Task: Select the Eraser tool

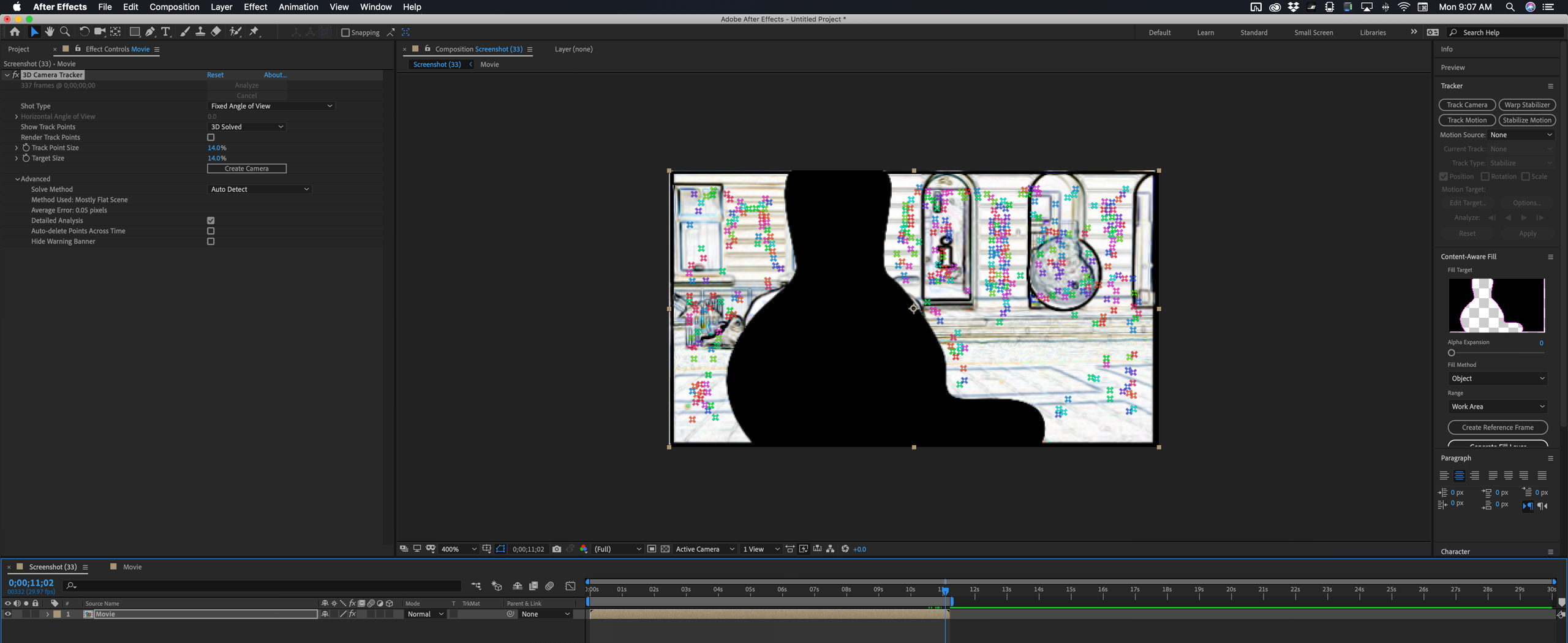Action: pos(216,31)
